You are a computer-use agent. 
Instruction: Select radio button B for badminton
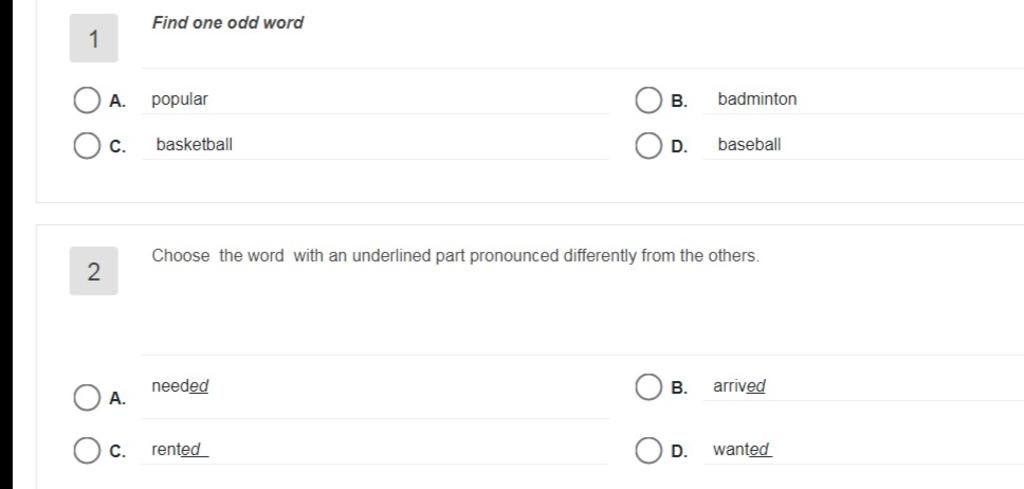[648, 101]
